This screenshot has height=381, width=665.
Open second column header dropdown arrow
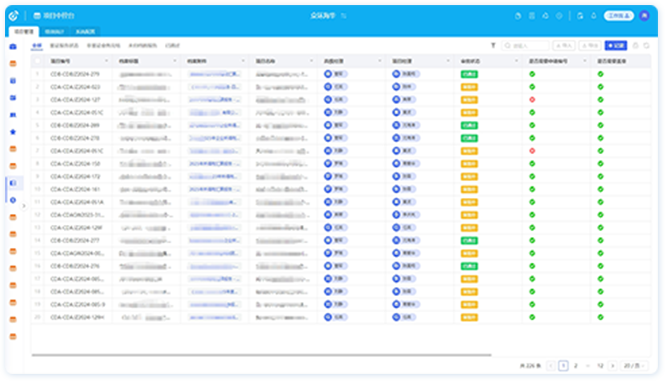175,61
